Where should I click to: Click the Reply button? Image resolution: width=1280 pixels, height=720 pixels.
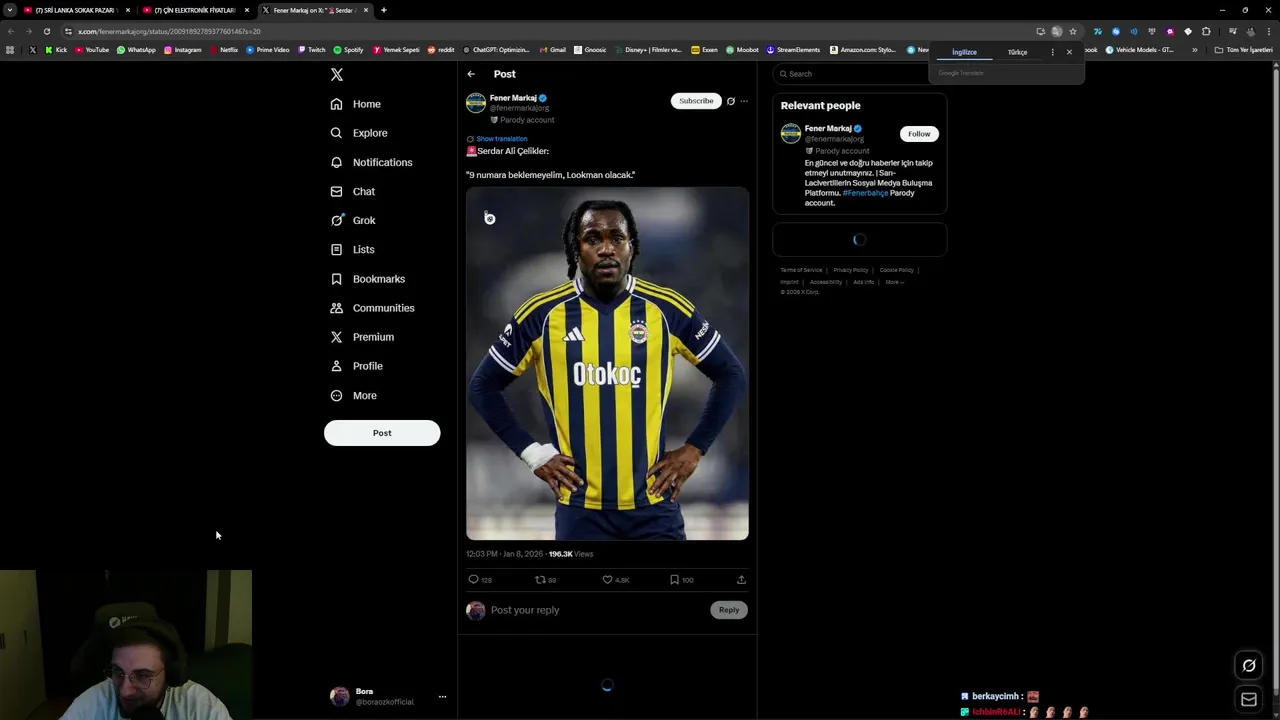729,610
